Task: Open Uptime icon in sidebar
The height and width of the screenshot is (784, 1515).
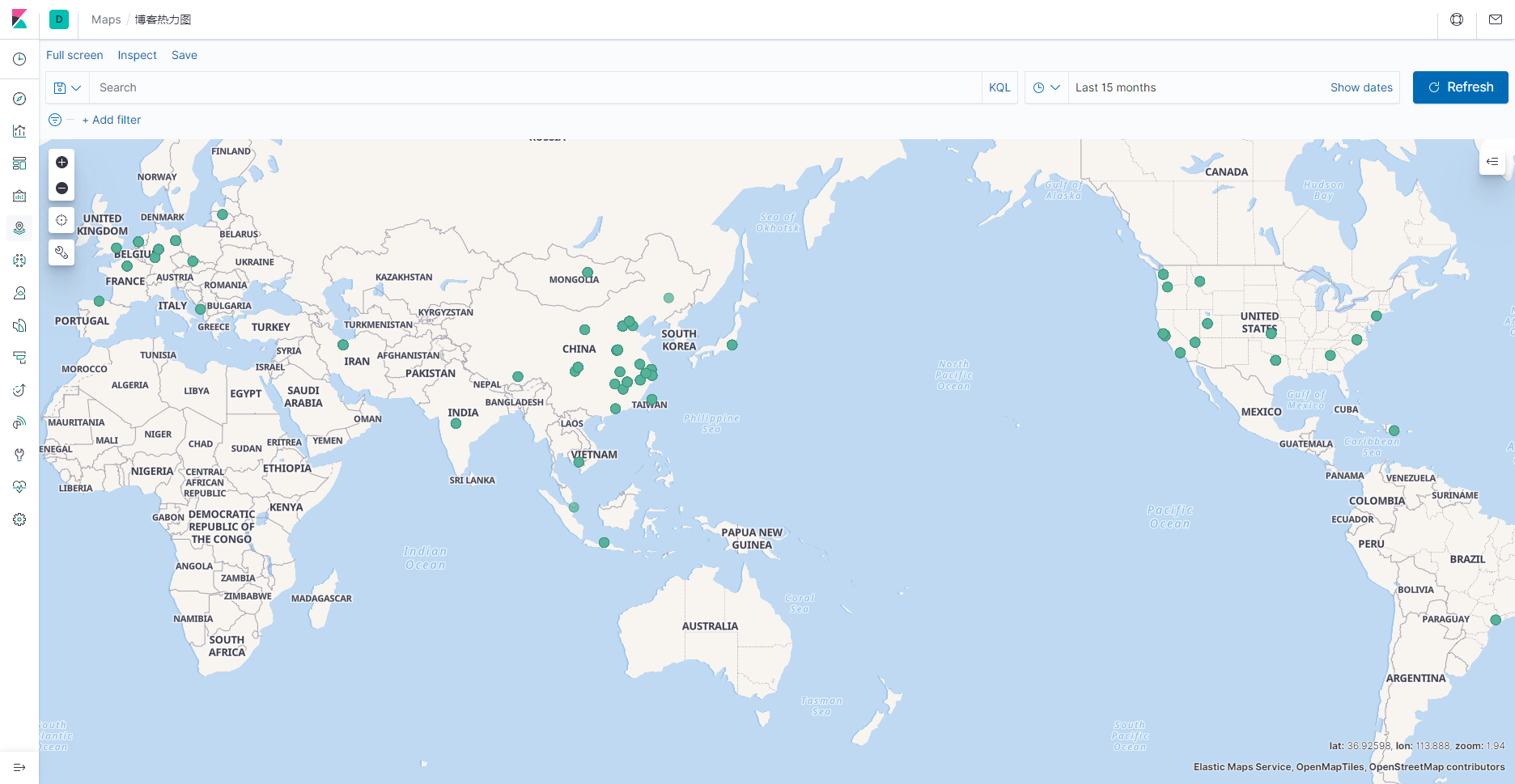Action: (19, 390)
